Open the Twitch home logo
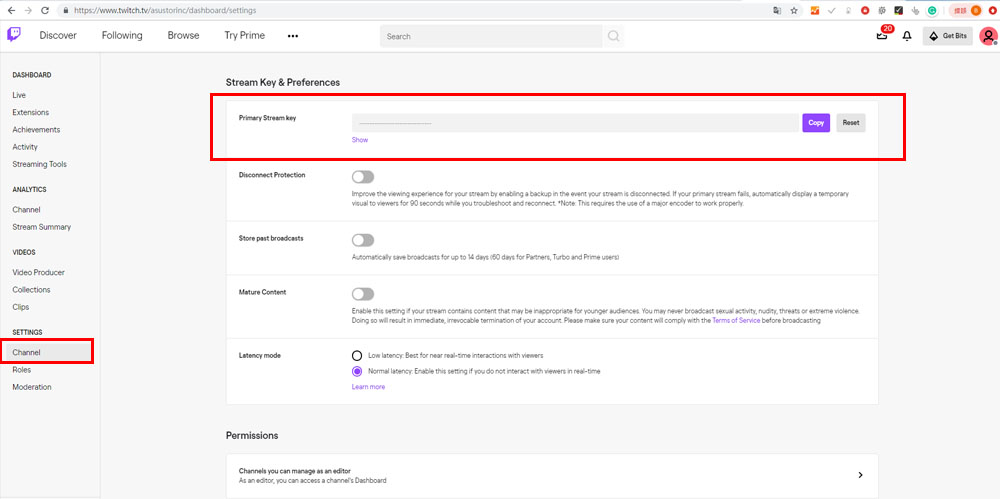Screen dimensions: 1000x499 click(x=13, y=34)
